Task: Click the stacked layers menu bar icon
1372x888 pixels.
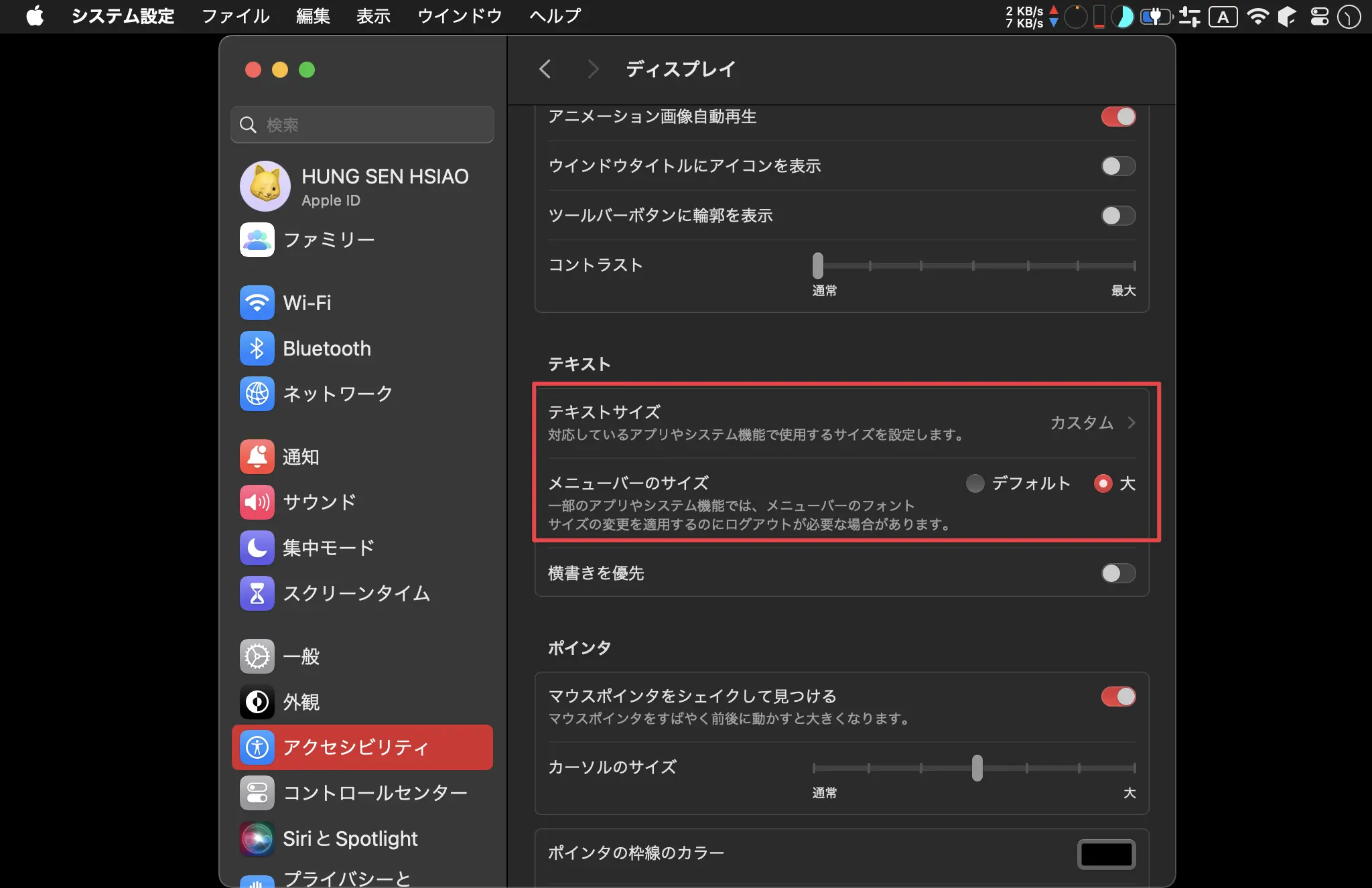Action: (1288, 16)
